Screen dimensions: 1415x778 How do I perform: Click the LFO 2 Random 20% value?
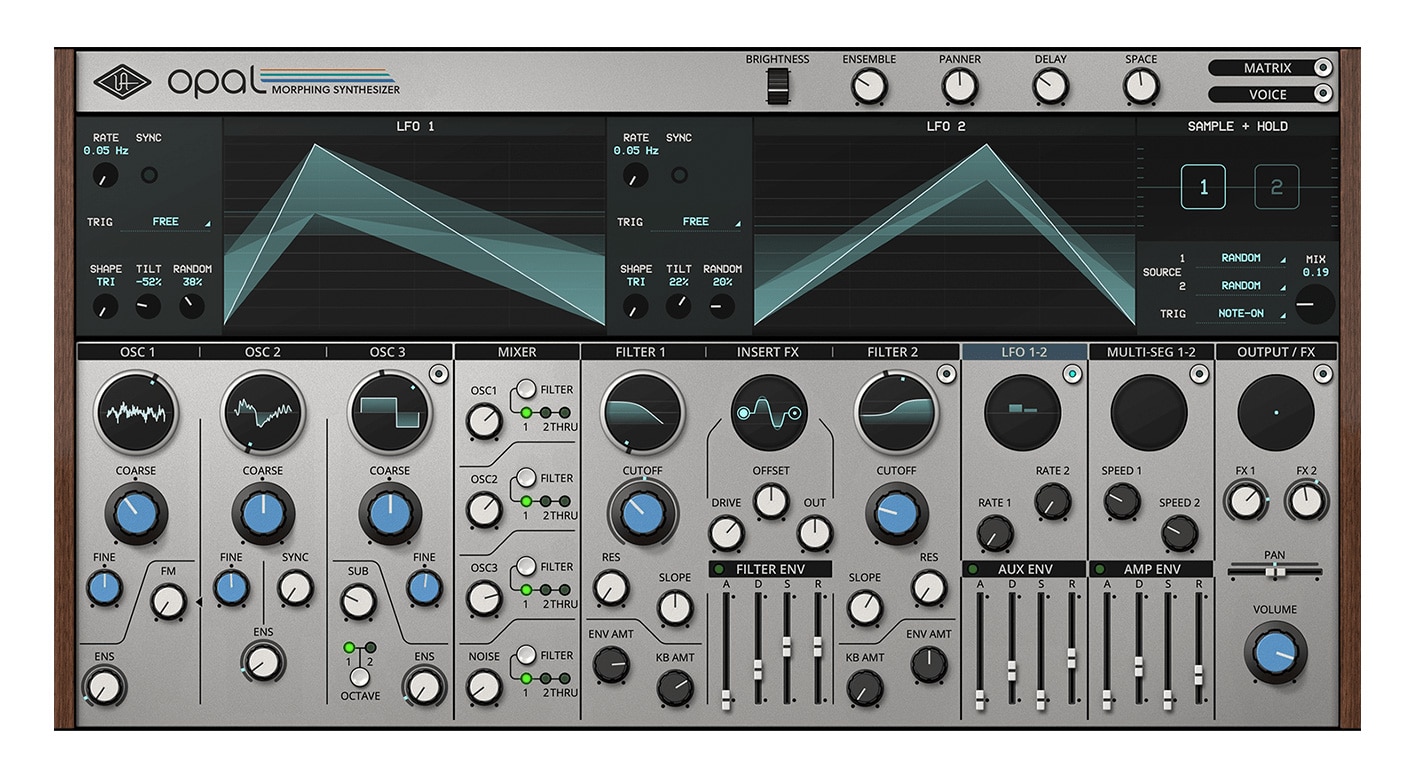722,282
